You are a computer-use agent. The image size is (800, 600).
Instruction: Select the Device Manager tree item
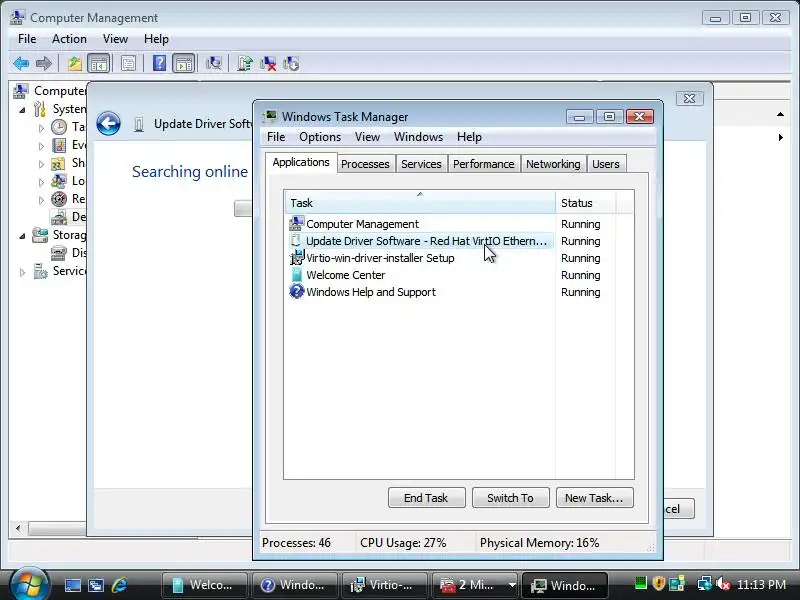[68, 217]
